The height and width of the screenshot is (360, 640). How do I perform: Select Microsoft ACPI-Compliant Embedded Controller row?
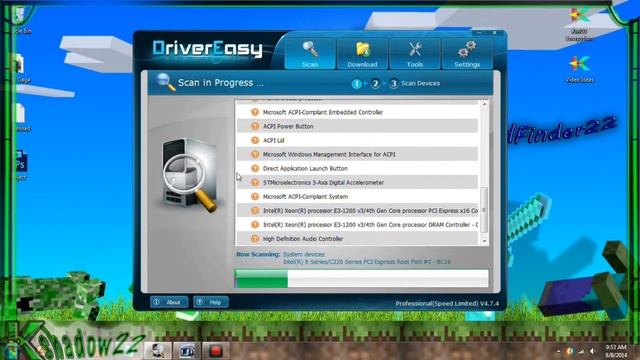coord(357,112)
